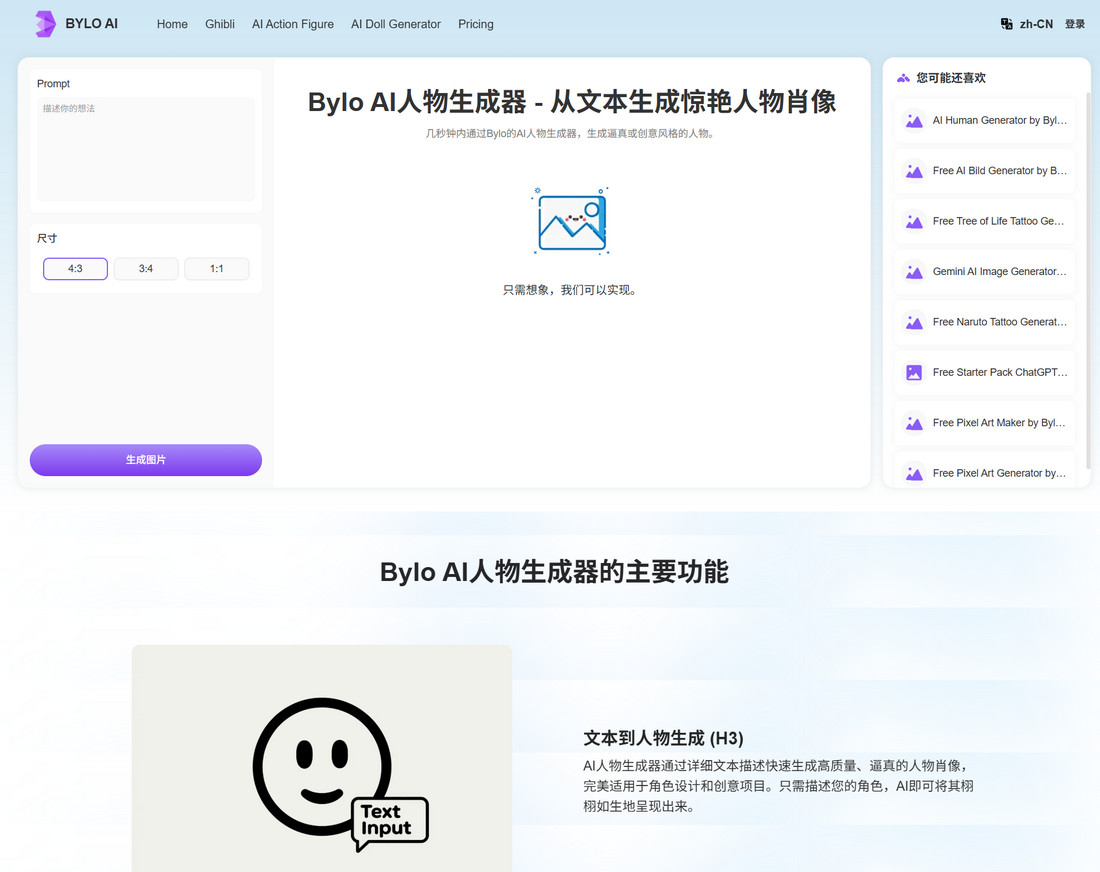Click the AI Human Generator item icon
Screen dimensions: 1100x872
click(914, 121)
